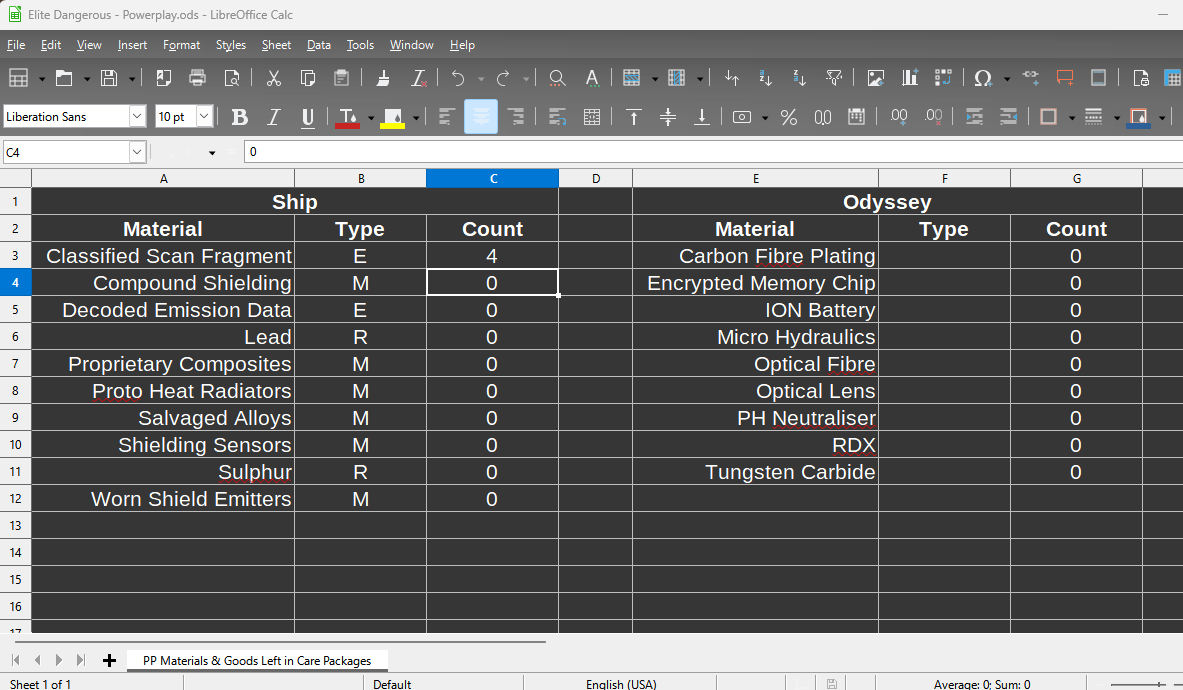Add a decimal place to the number
Viewport: 1183px width, 690px height.
click(899, 117)
